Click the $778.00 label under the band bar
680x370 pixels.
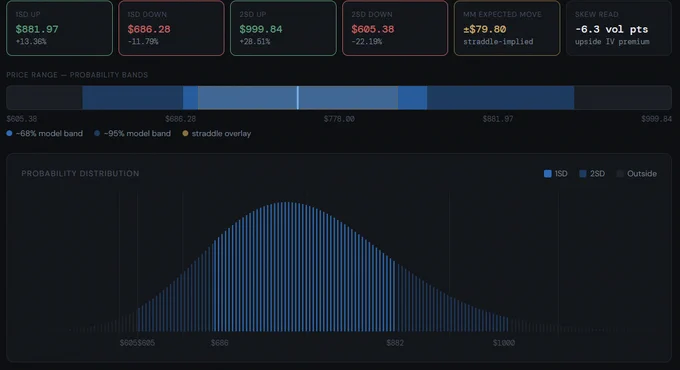pos(339,119)
